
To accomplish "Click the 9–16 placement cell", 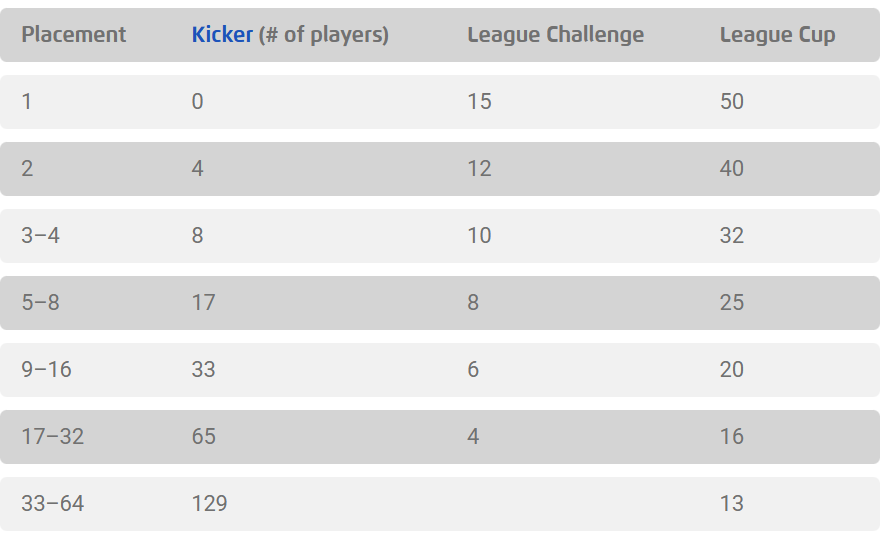I will coord(46,370).
